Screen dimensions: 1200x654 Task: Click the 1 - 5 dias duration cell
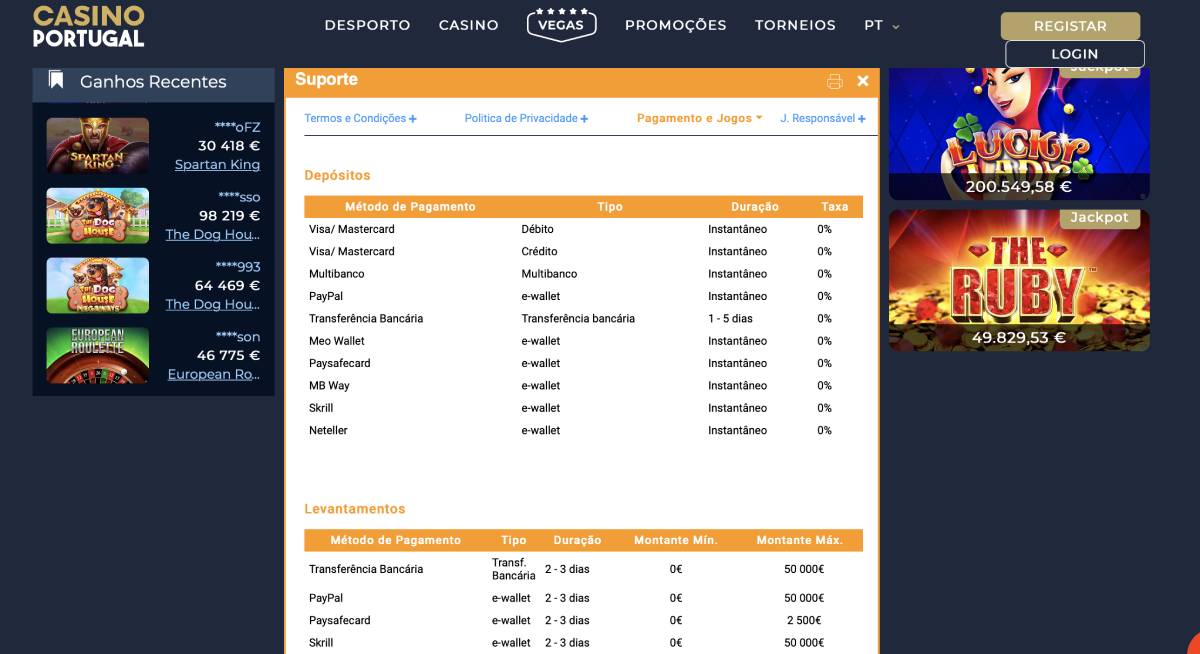coord(731,318)
